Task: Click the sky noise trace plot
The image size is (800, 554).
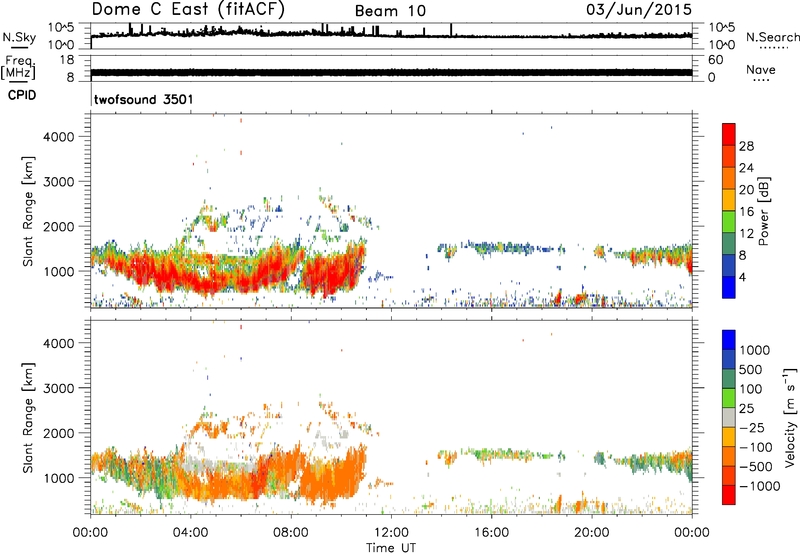Action: pyautogui.click(x=391, y=36)
